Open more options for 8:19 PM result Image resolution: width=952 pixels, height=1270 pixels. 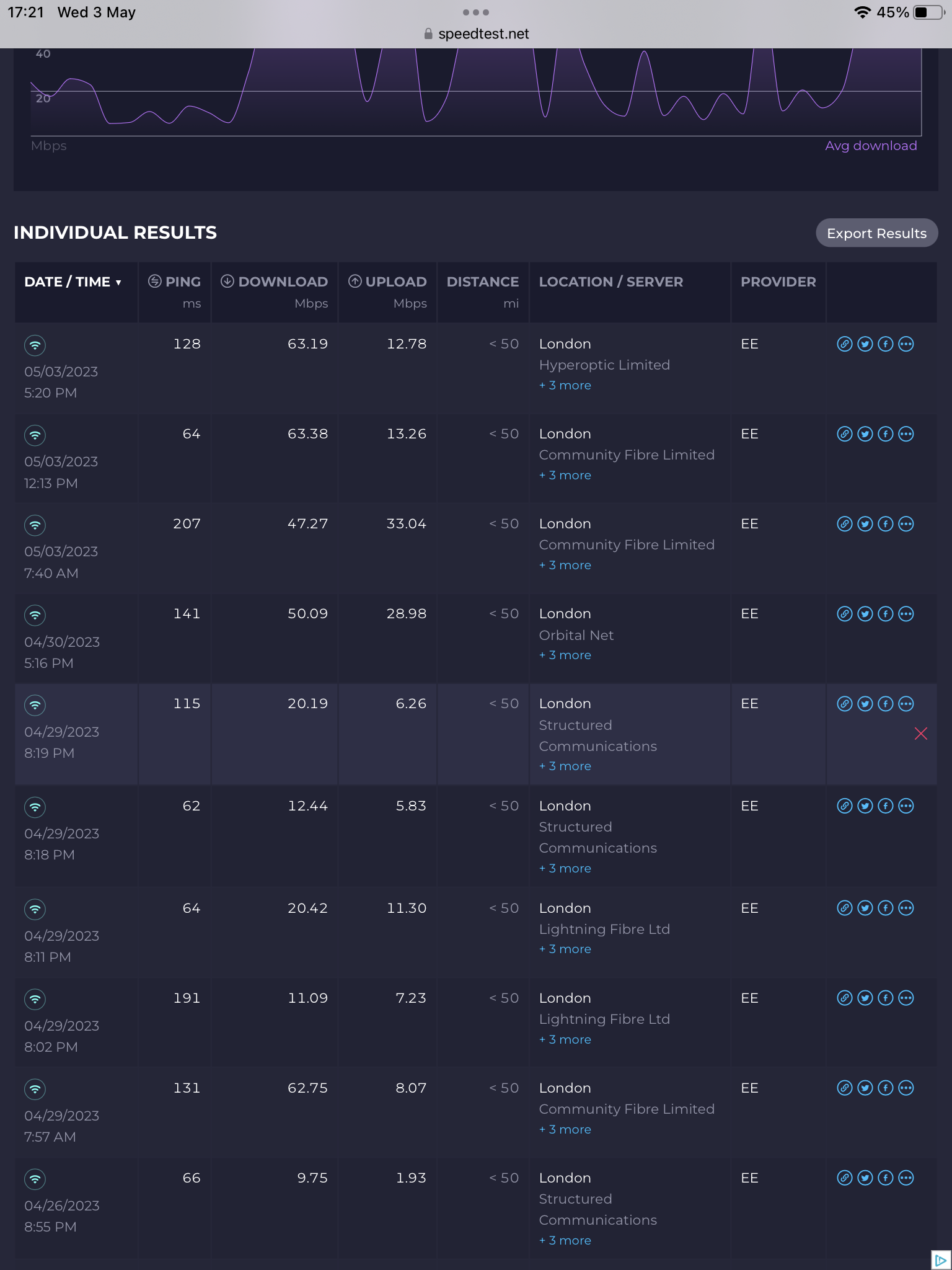[906, 704]
